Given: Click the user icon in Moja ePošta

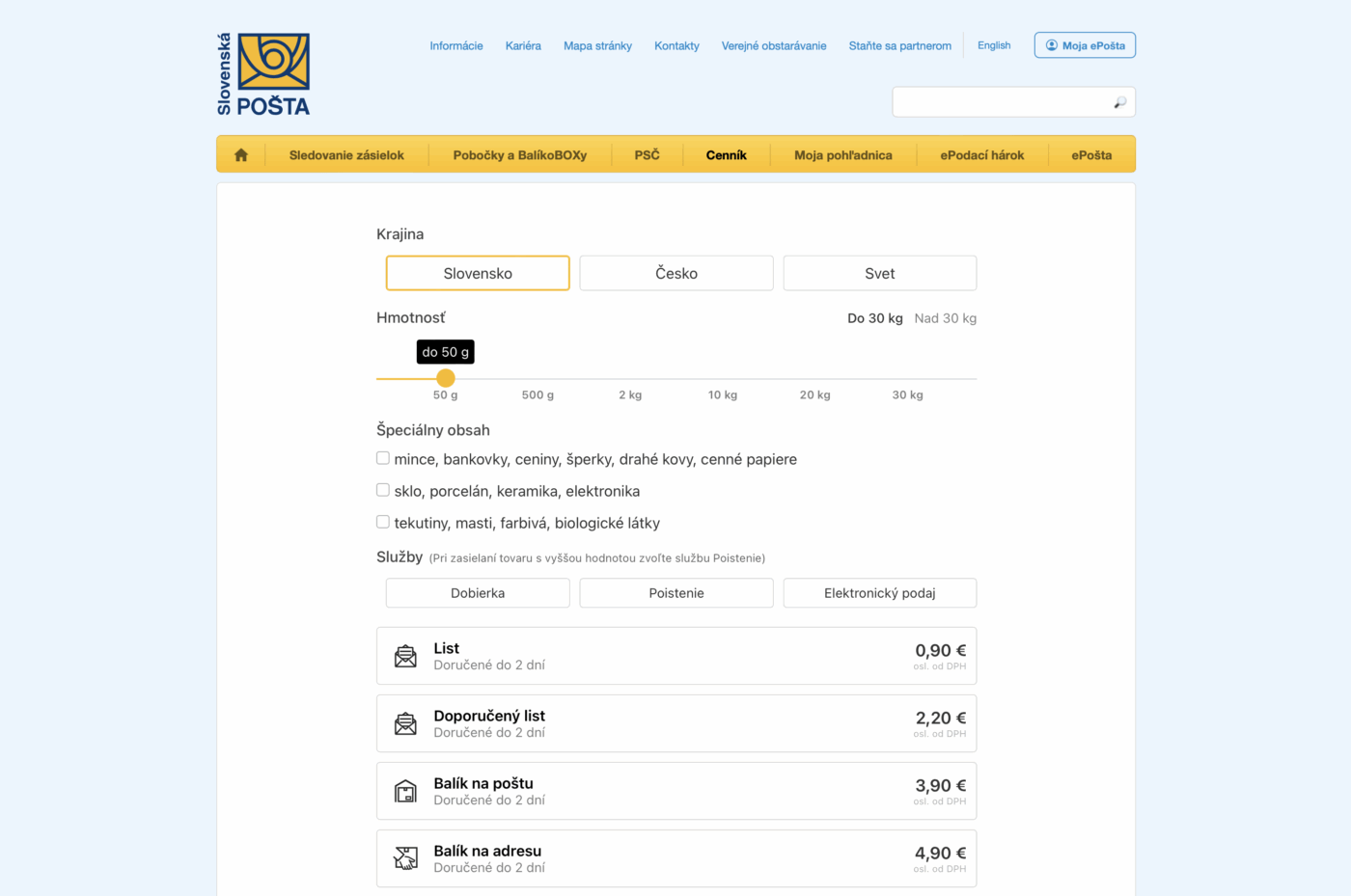Looking at the screenshot, I should tap(1052, 45).
